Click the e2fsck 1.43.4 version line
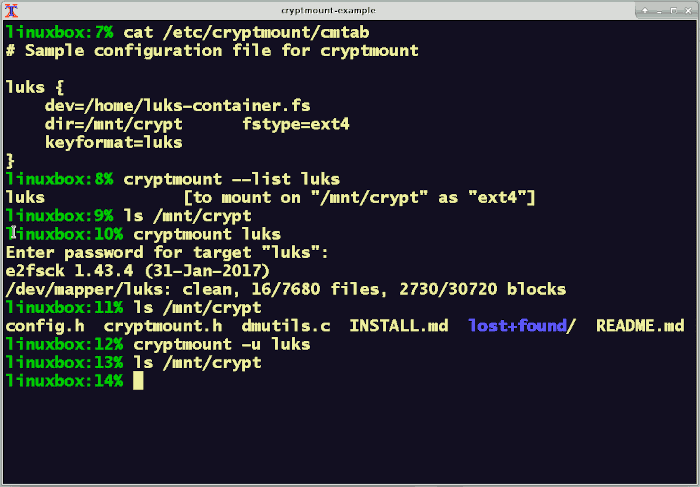700x487 pixels. [x=138, y=271]
